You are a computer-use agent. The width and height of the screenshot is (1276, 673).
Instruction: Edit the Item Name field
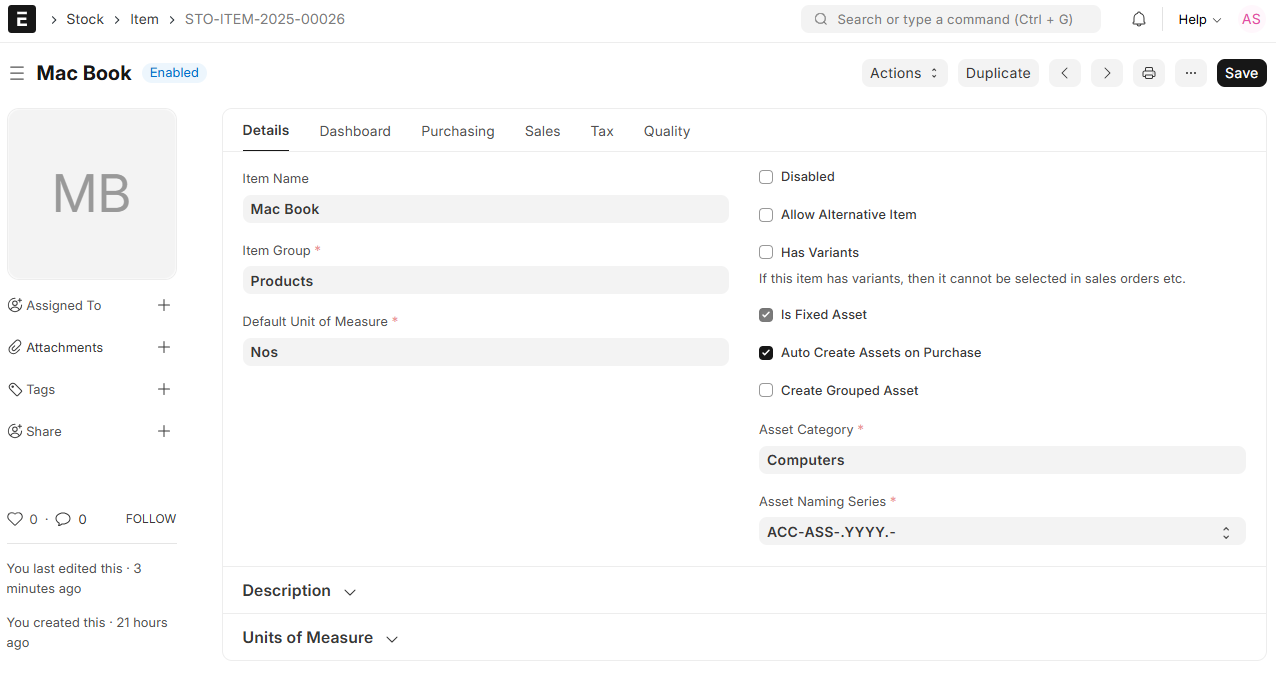[486, 209]
